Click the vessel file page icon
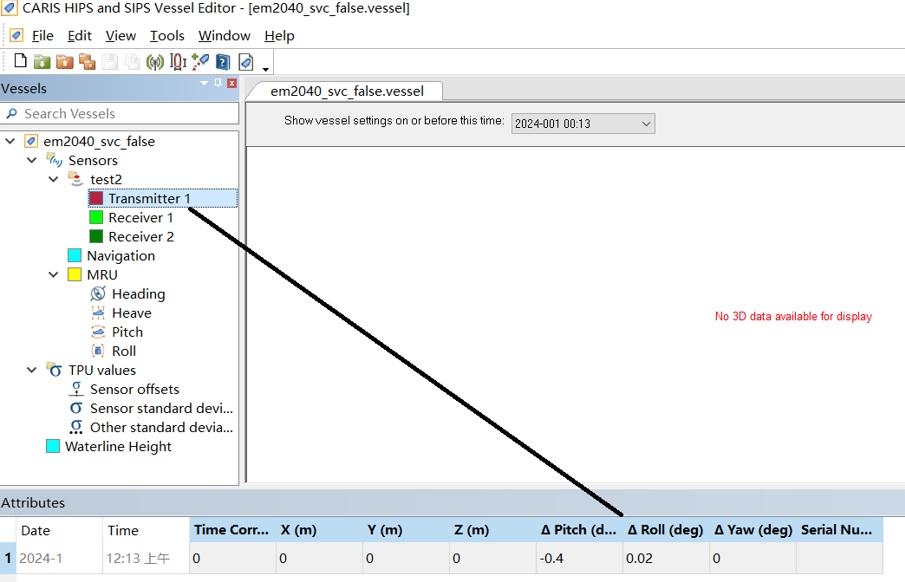This screenshot has width=905, height=582. pos(246,62)
